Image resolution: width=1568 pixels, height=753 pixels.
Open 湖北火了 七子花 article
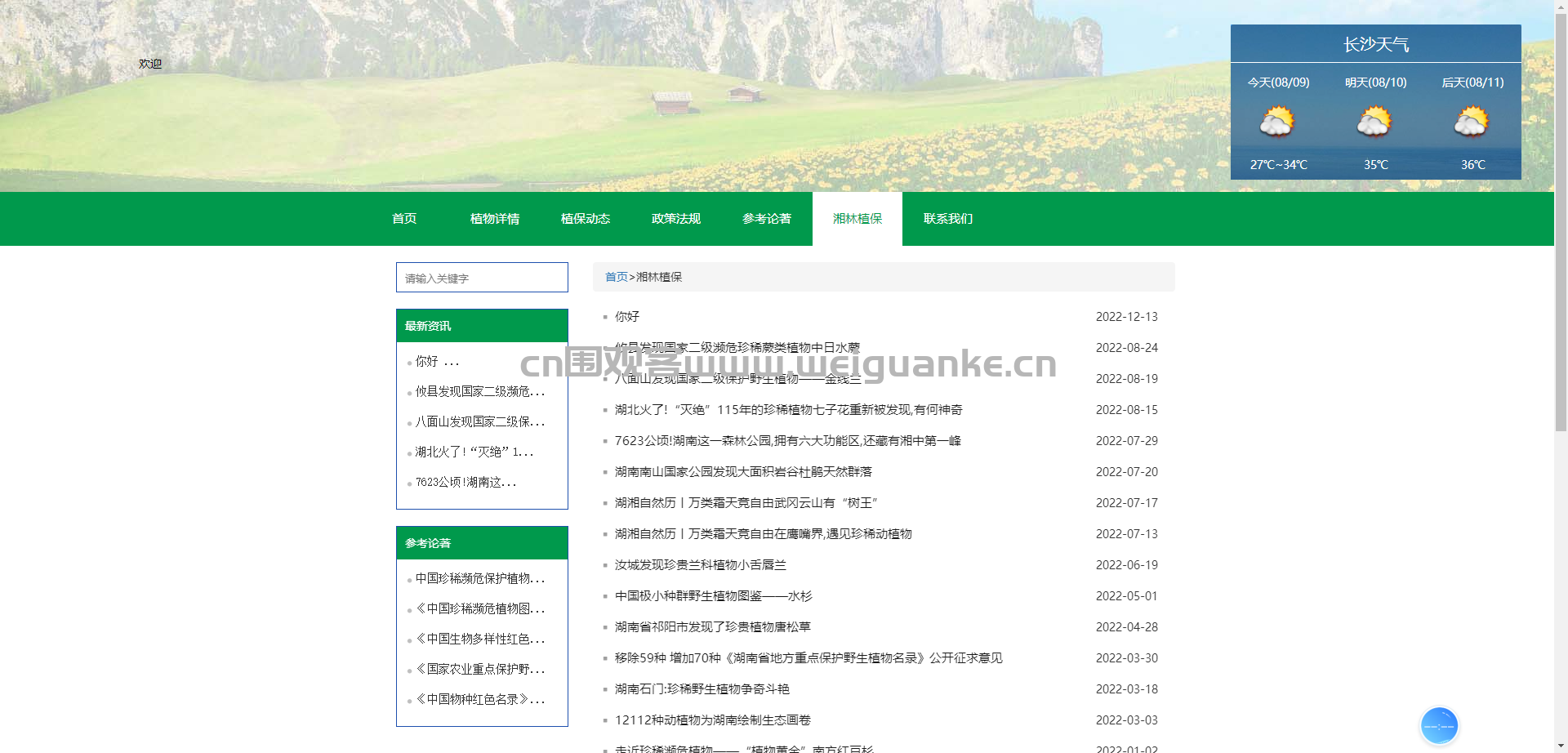(789, 410)
